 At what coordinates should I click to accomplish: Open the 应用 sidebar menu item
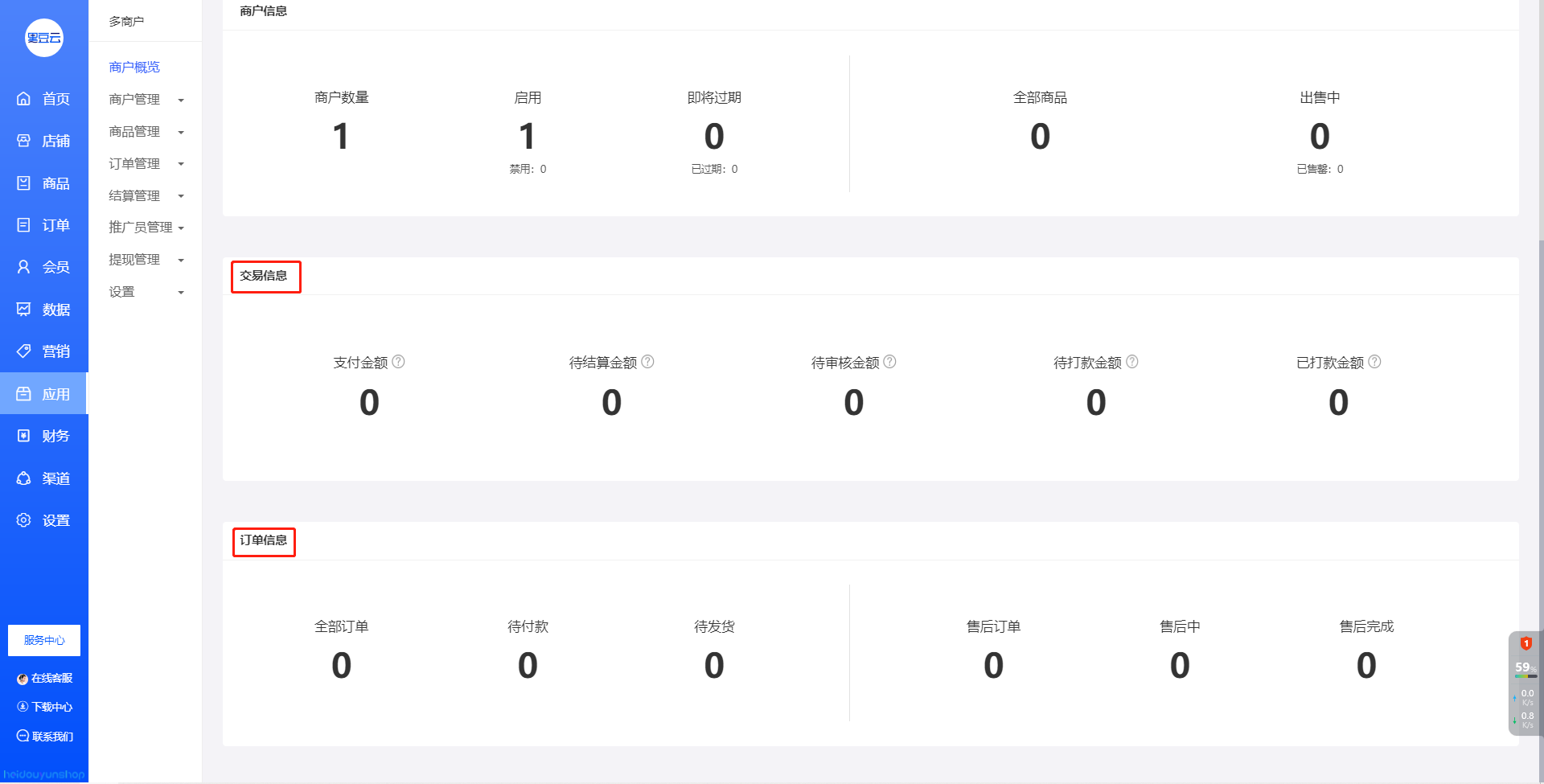tap(44, 394)
